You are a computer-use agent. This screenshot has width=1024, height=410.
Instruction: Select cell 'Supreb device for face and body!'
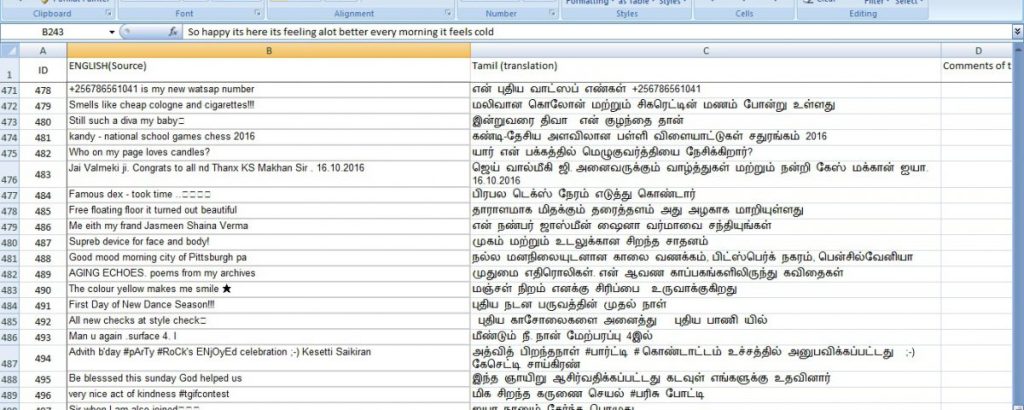point(268,242)
